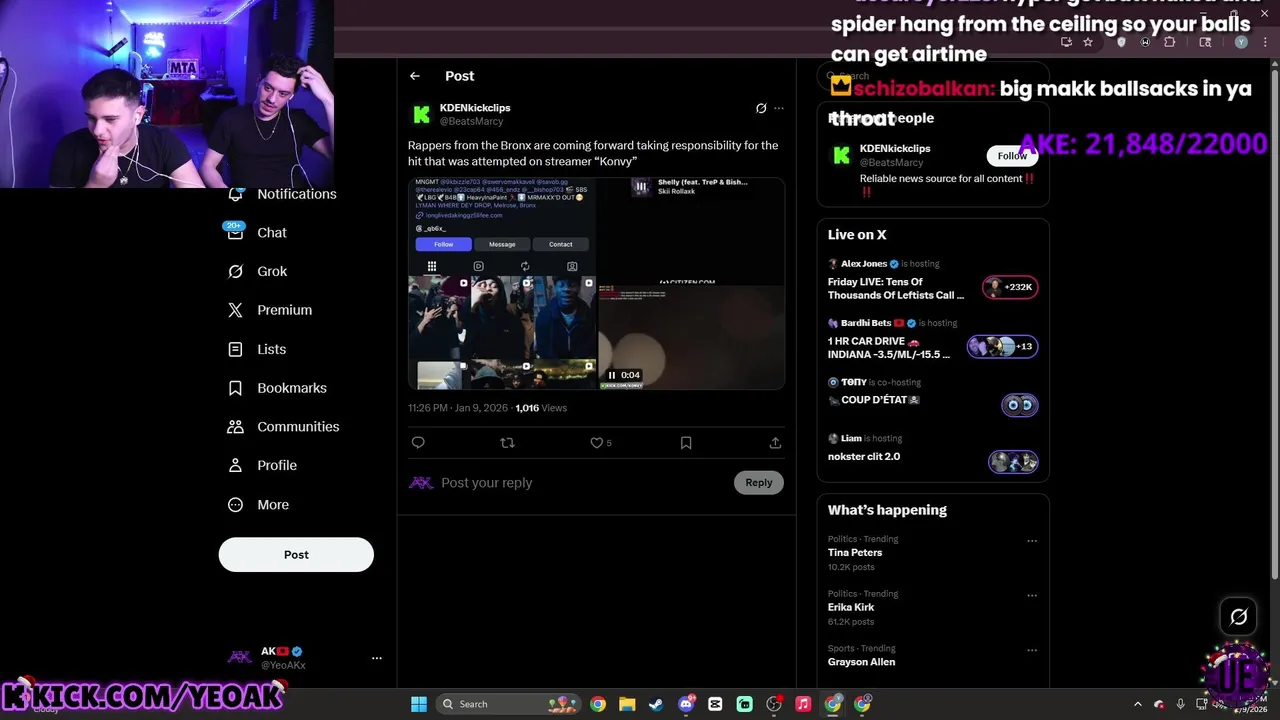Open Chat in the sidebar
Image resolution: width=1280 pixels, height=720 pixels.
click(257, 232)
